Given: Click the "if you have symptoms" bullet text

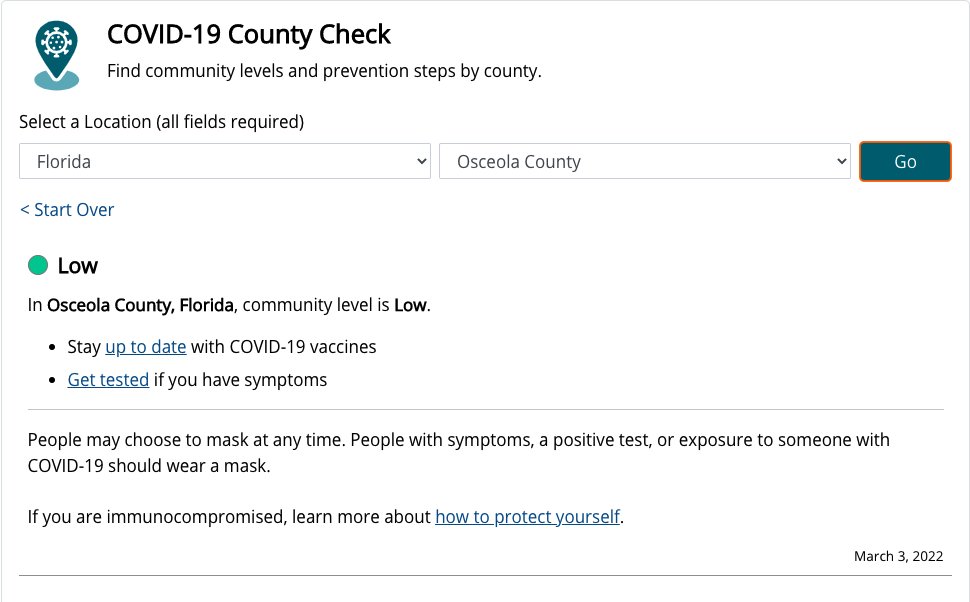Looking at the screenshot, I should [x=240, y=380].
